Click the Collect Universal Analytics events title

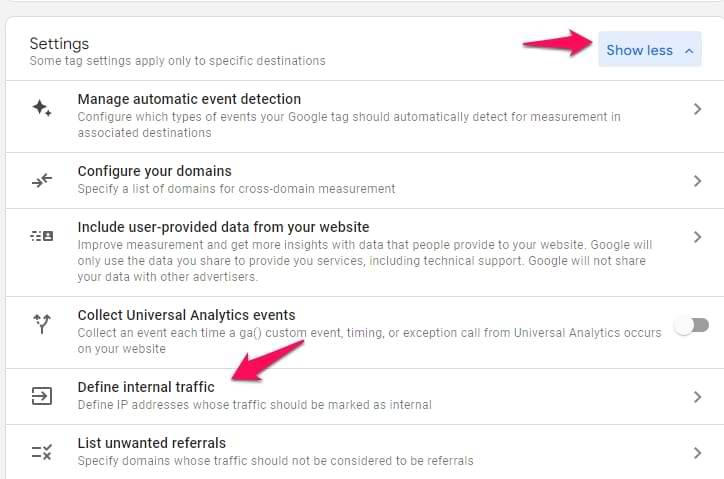(186, 315)
